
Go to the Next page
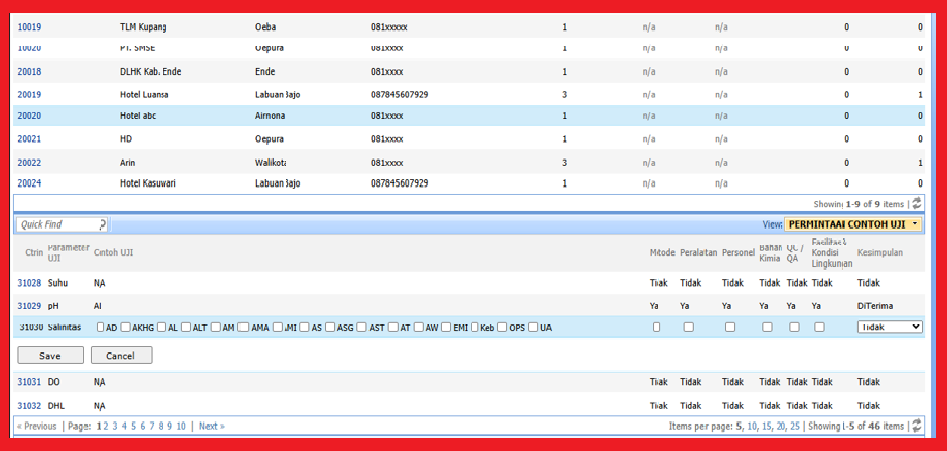(x=211, y=426)
